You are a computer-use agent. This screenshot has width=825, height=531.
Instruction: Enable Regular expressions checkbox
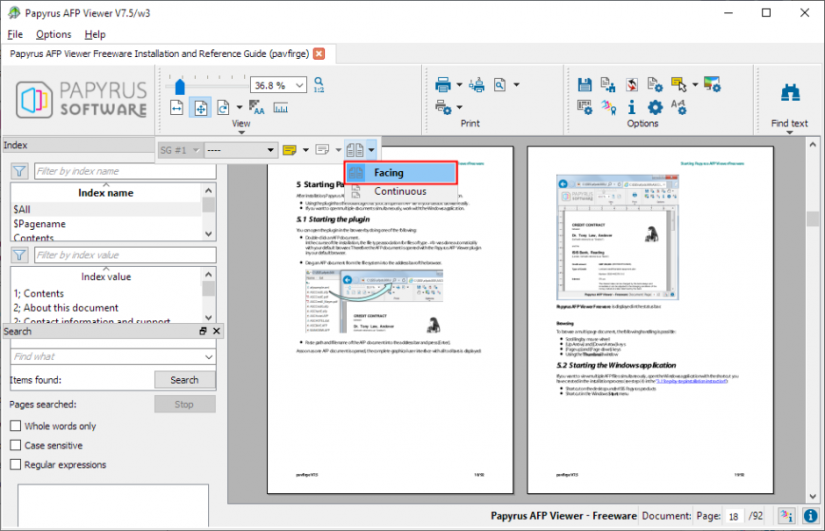pos(16,464)
